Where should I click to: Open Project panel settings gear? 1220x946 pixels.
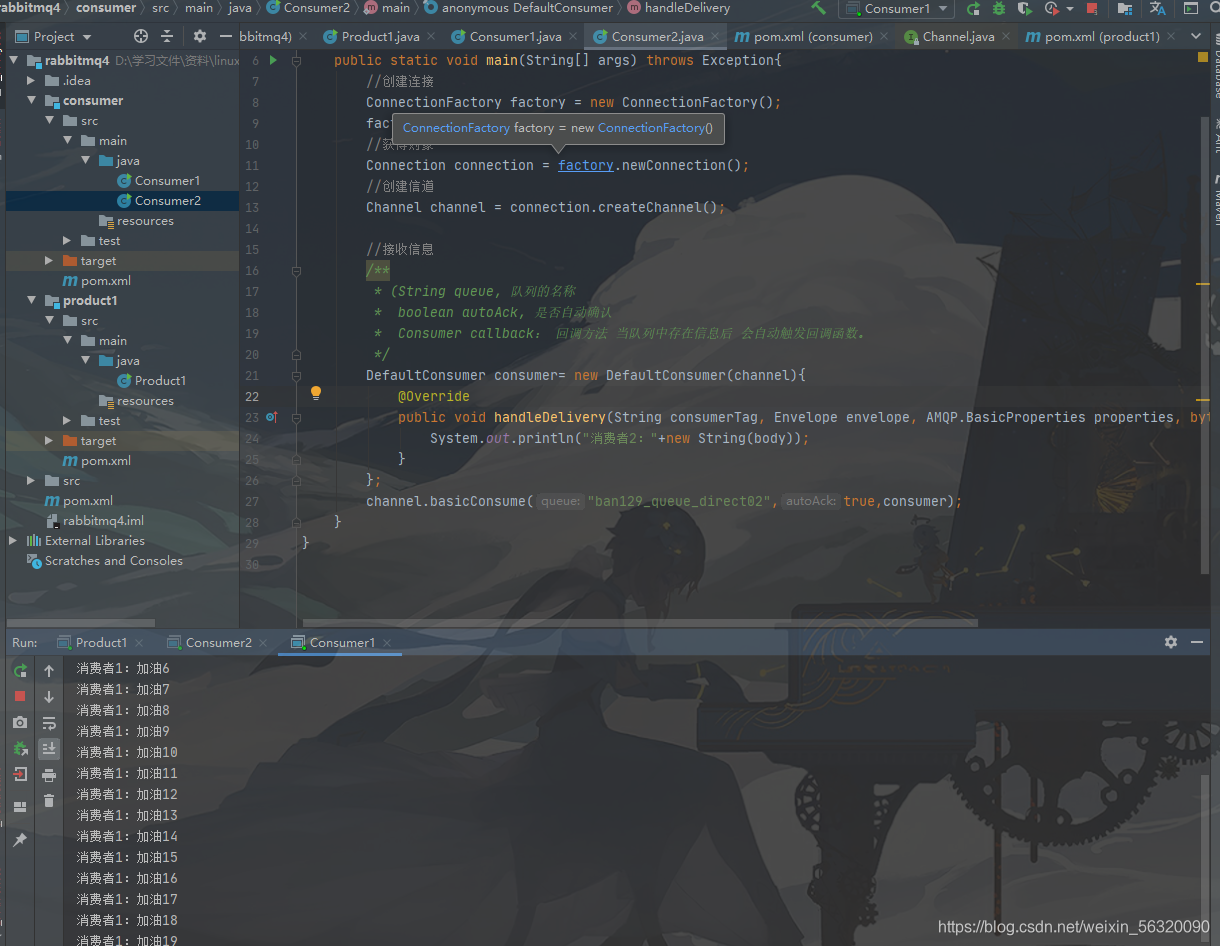tap(199, 36)
